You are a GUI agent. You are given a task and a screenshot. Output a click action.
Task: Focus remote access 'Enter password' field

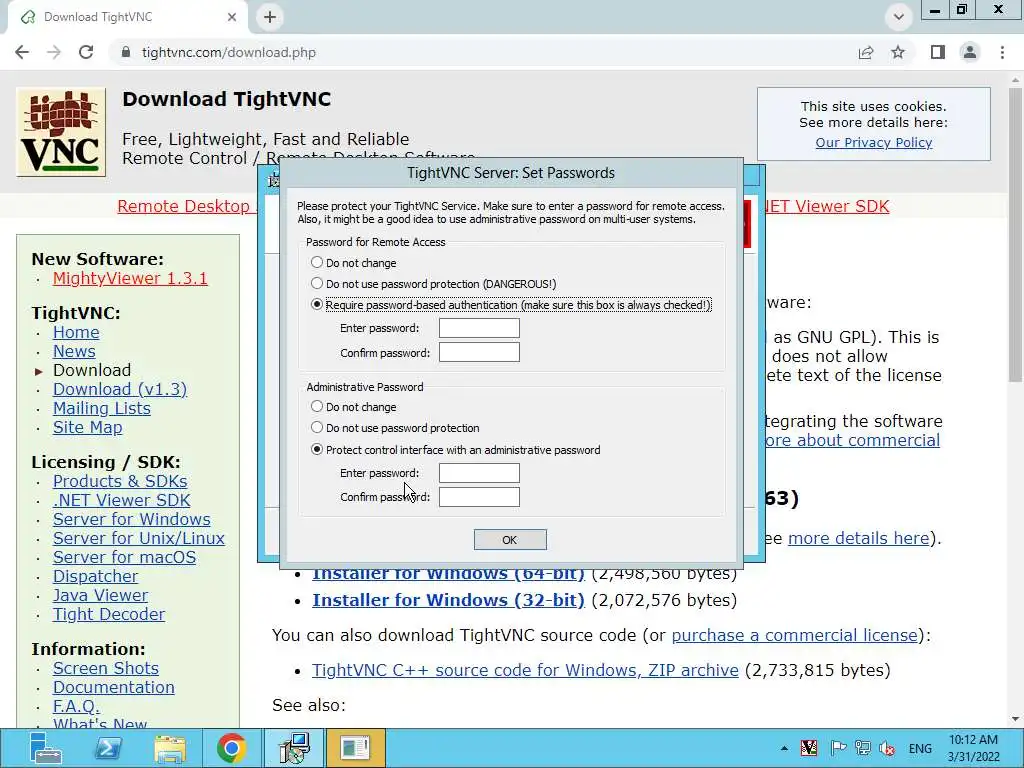[x=479, y=328]
